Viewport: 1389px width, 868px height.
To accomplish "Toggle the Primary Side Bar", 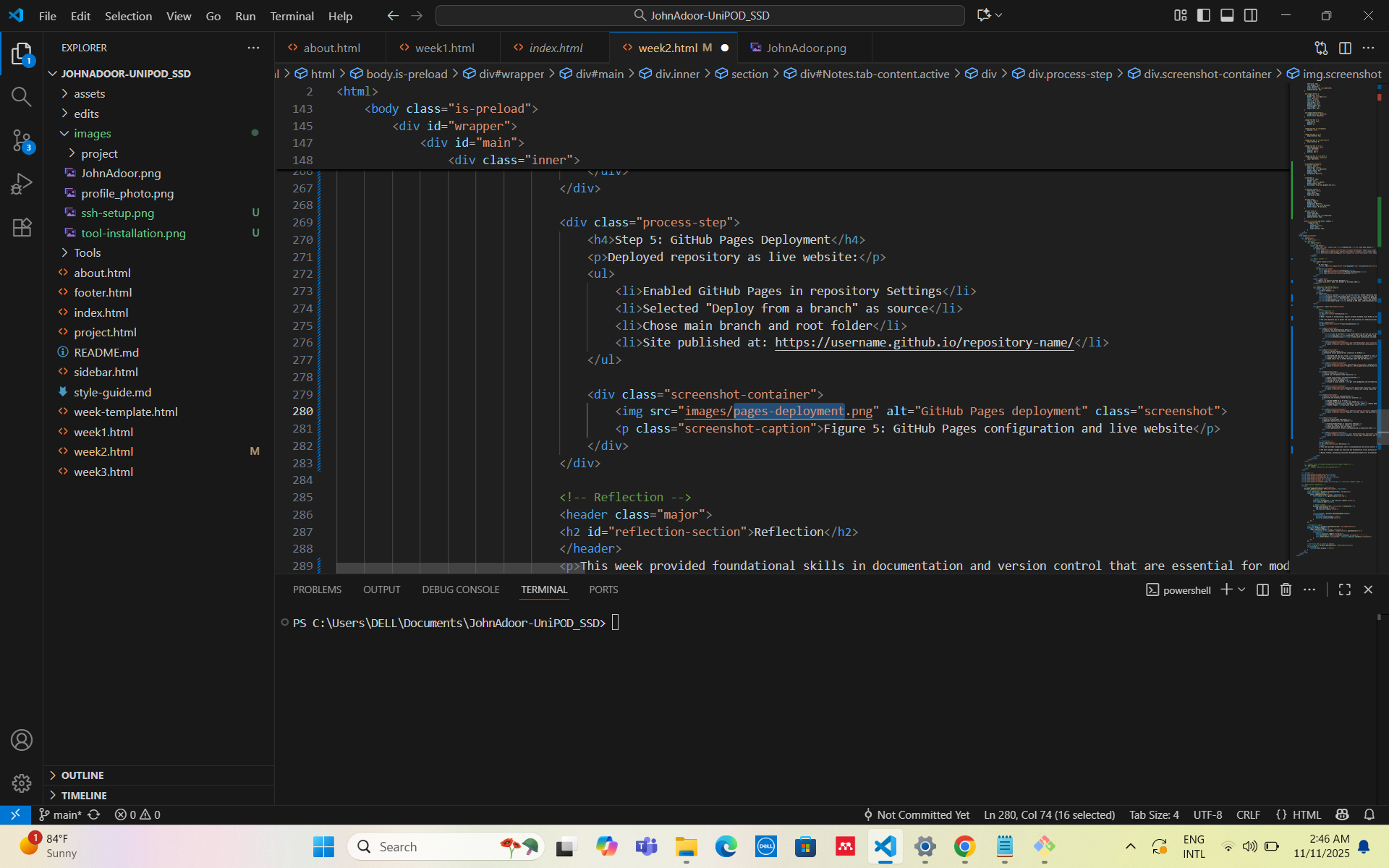I will [1204, 15].
